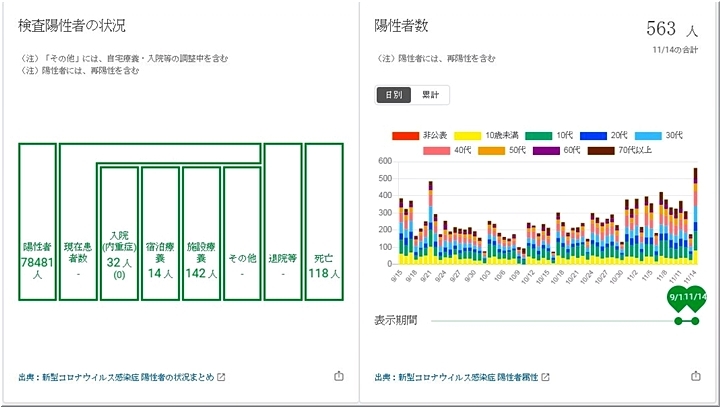This screenshot has width=720, height=407.
Task: Toggle the 非公表 legend series
Action: tap(422, 135)
